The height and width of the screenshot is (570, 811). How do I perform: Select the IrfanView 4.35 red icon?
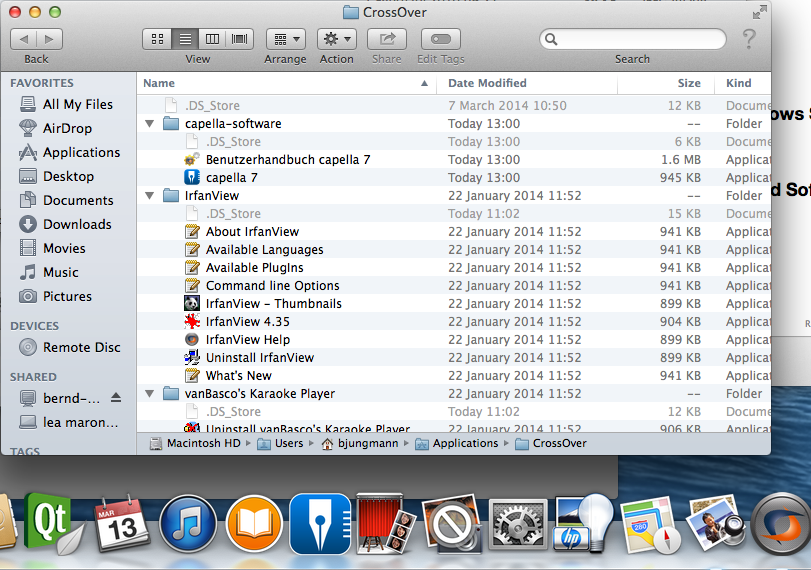pyautogui.click(x=192, y=321)
